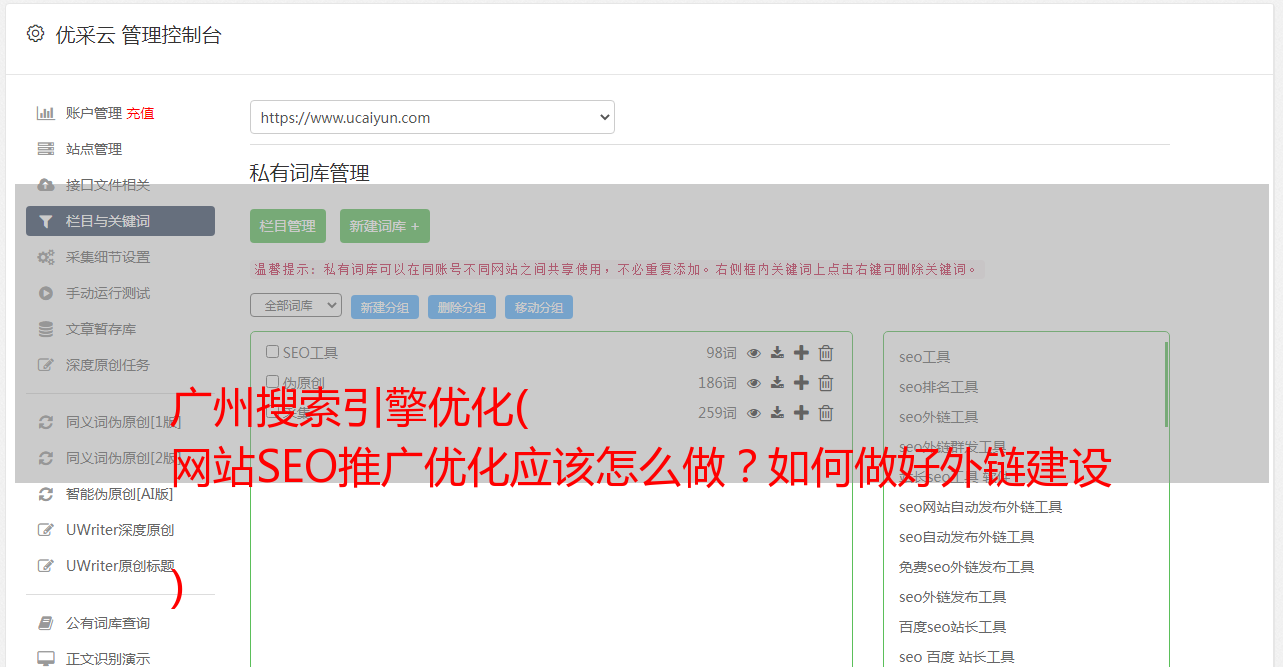The width and height of the screenshot is (1283, 667).
Task: Click the monitor icon for 正文识别演示
Action: click(x=46, y=659)
